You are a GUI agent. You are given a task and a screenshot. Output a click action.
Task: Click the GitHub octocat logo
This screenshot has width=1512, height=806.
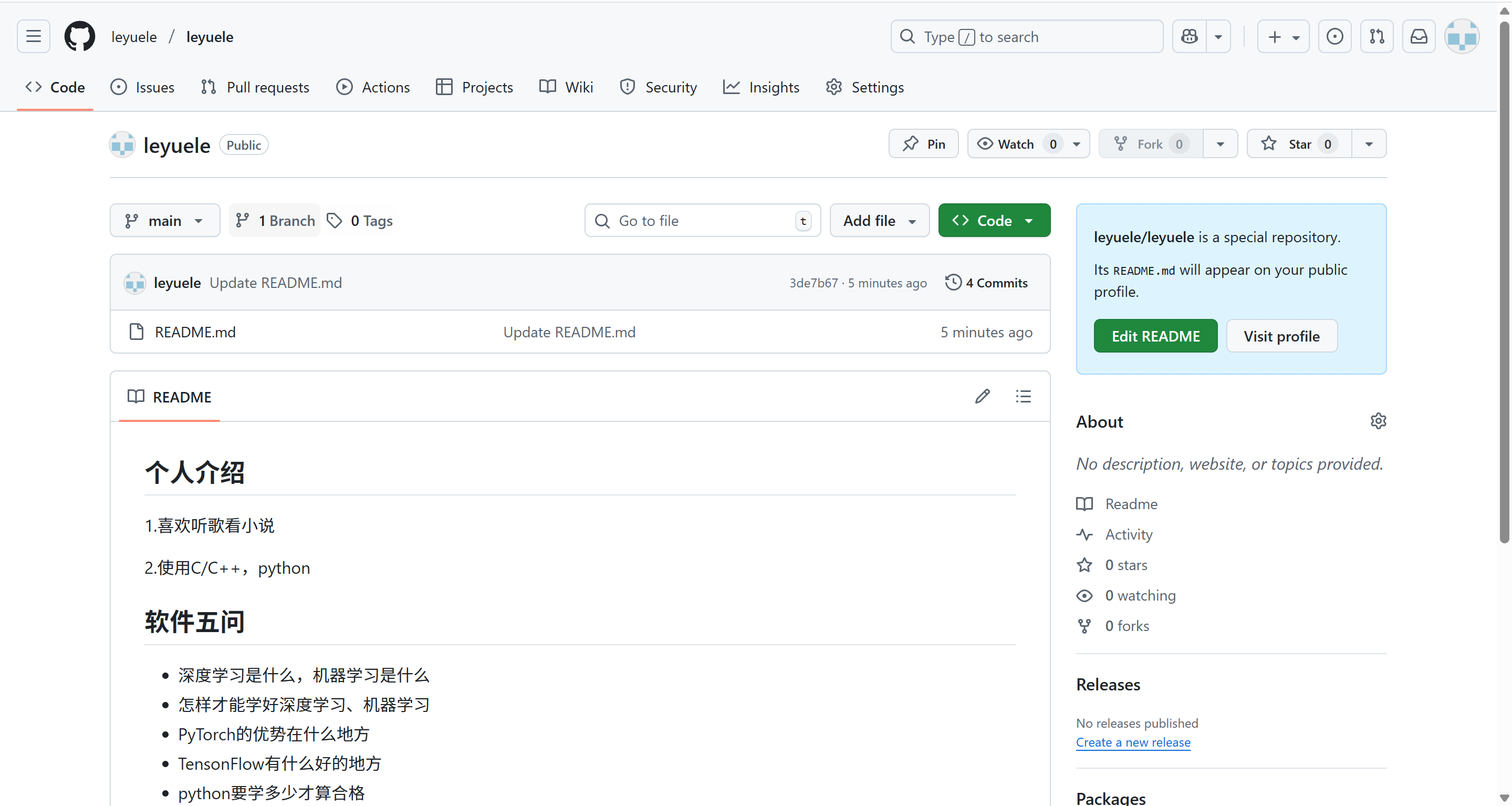pos(79,36)
